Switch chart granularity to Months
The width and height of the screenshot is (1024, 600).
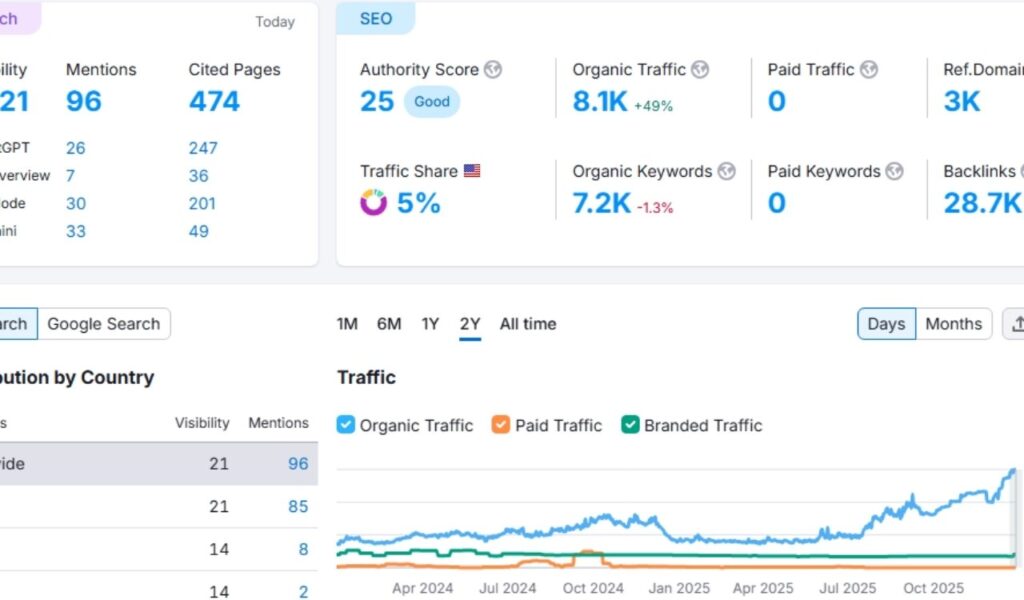[953, 324]
